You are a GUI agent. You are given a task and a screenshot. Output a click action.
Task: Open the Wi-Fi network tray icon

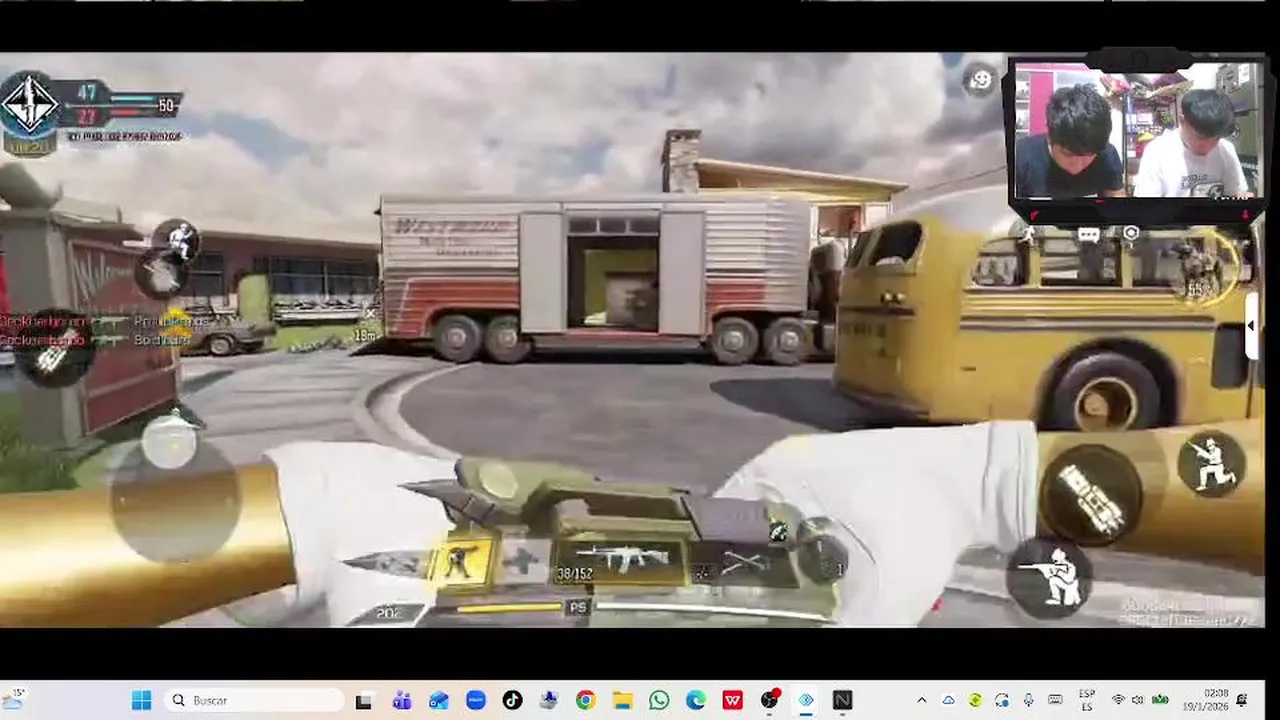[x=1118, y=700]
